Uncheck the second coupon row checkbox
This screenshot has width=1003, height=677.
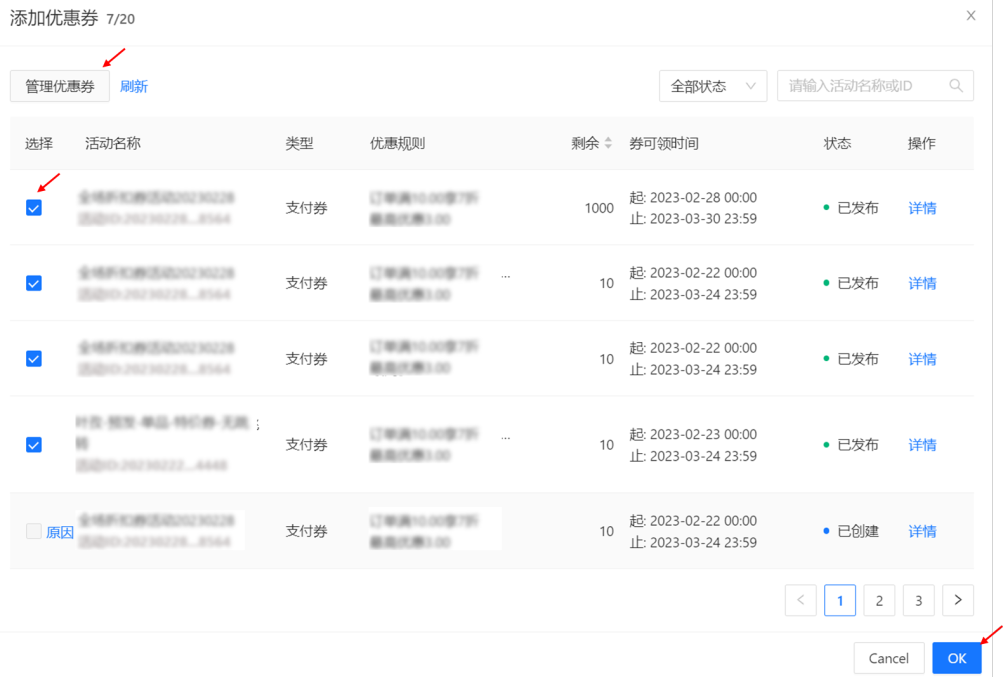(x=34, y=283)
